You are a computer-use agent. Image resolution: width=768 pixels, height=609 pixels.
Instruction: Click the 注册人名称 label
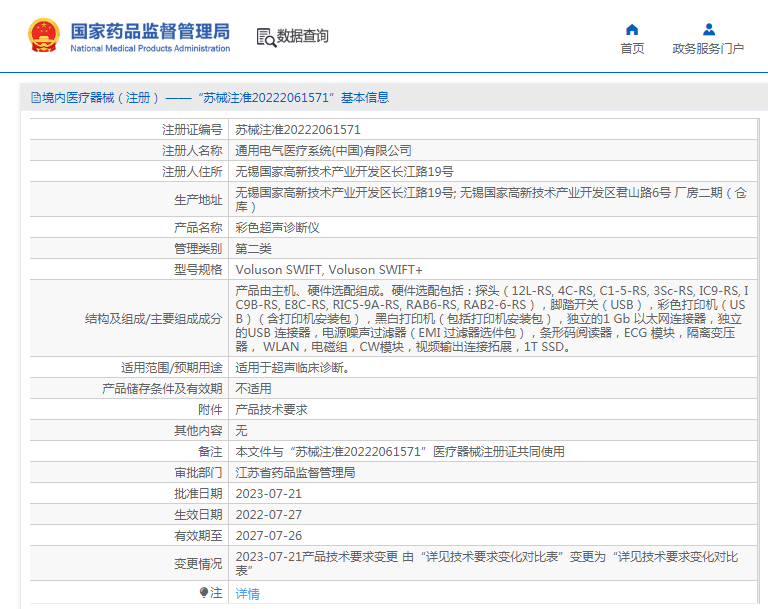192,151
